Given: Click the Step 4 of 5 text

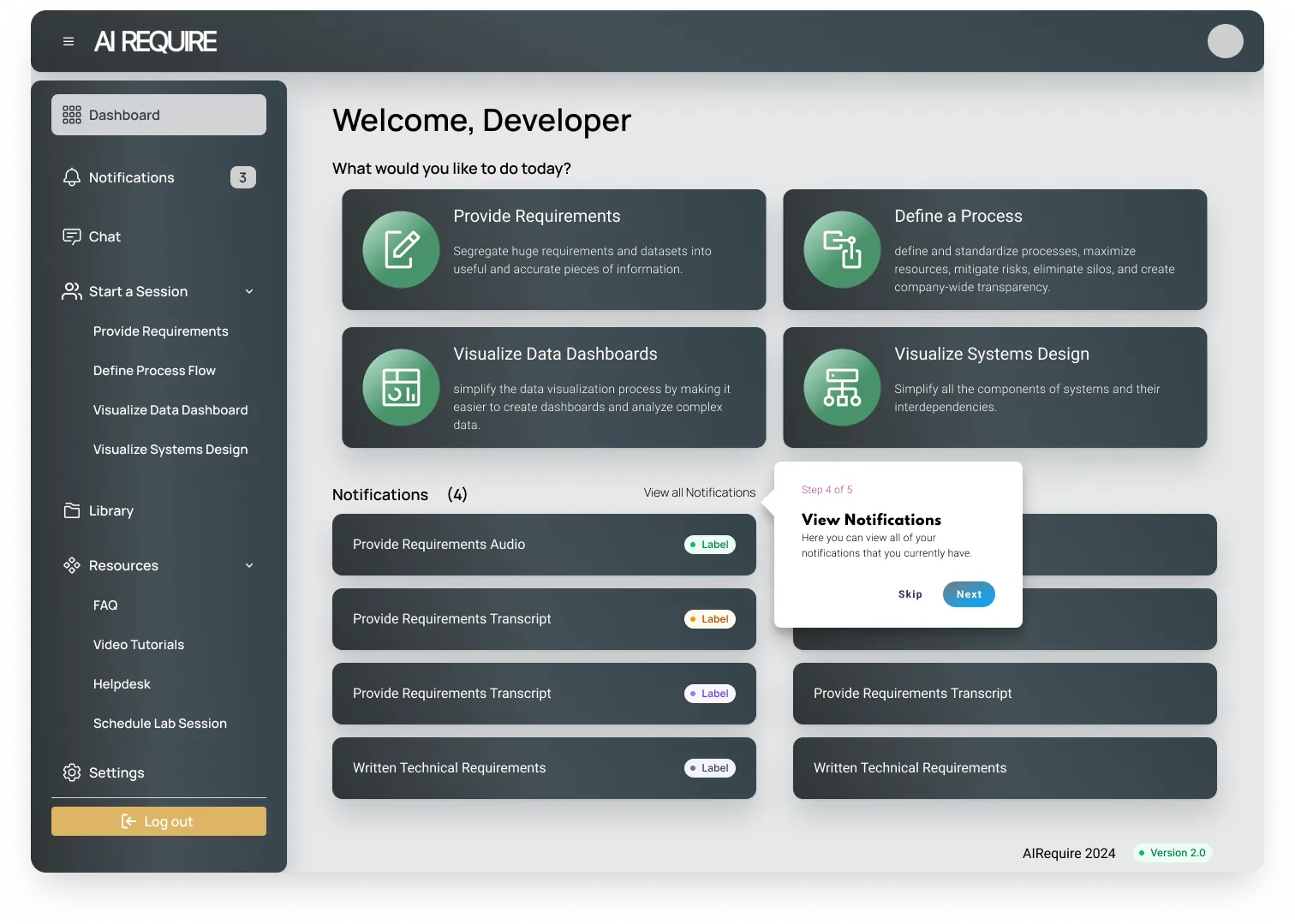Looking at the screenshot, I should [827, 490].
